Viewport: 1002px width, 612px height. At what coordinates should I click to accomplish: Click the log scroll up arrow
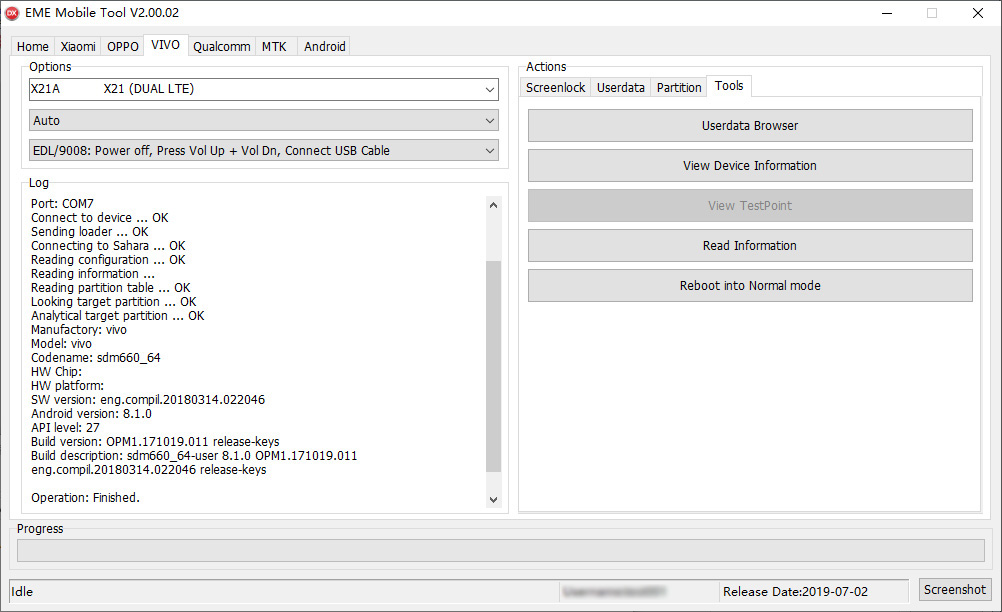coord(493,205)
